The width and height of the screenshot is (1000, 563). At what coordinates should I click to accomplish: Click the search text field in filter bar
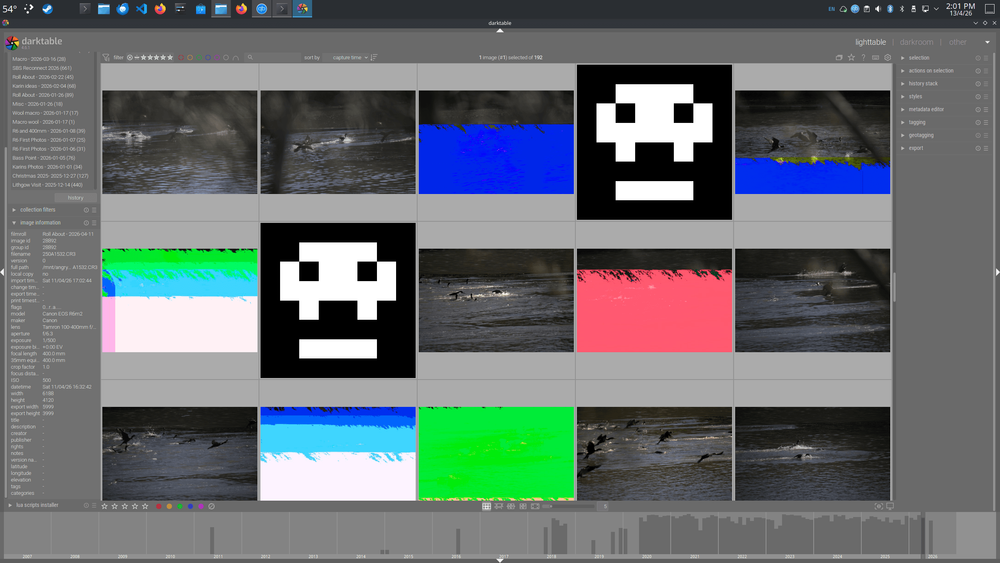[272, 57]
